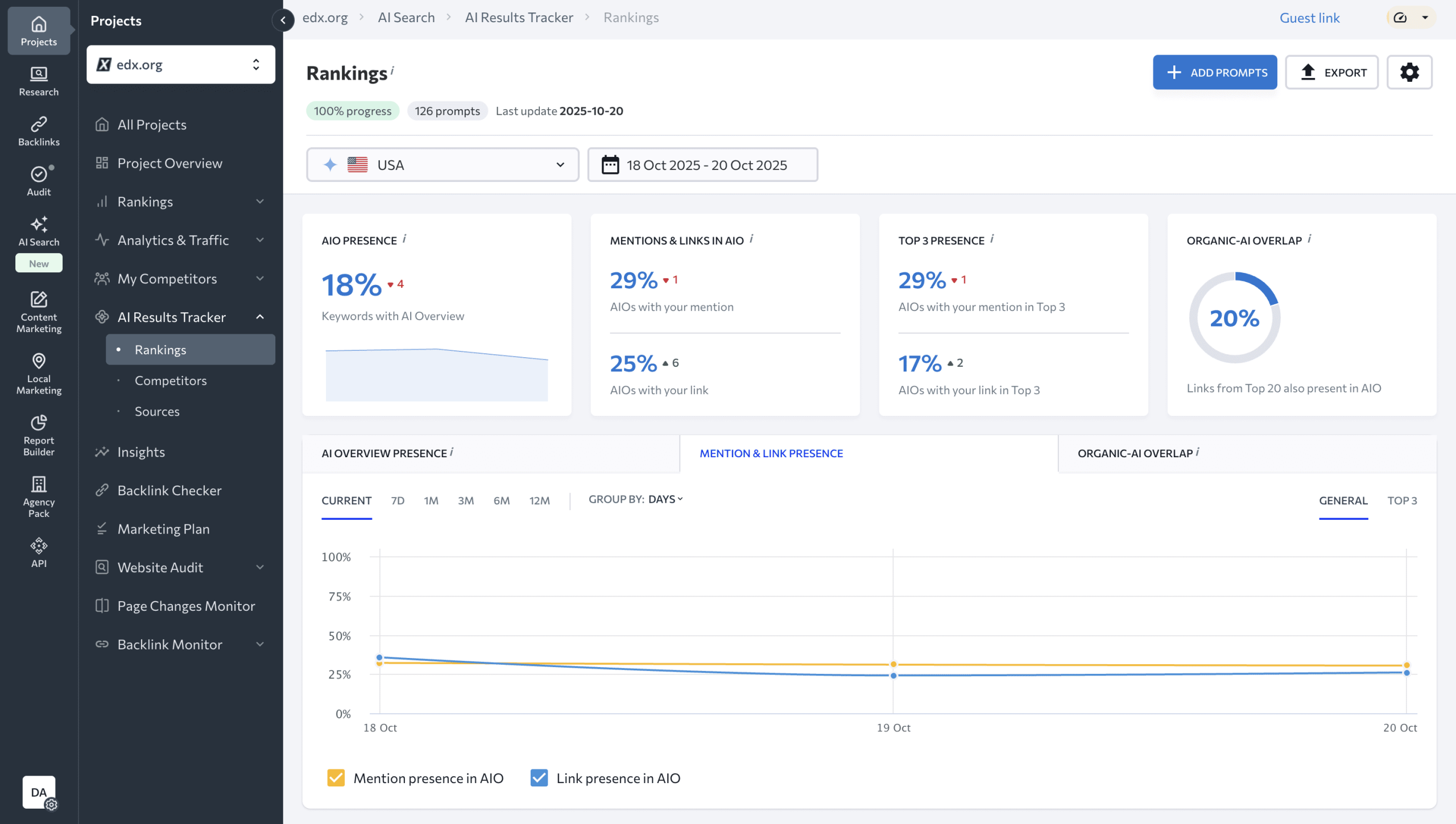1456x824 pixels.
Task: Switch to the ORGANIC-AI OVERLAP chart tab
Action: click(x=1247, y=454)
